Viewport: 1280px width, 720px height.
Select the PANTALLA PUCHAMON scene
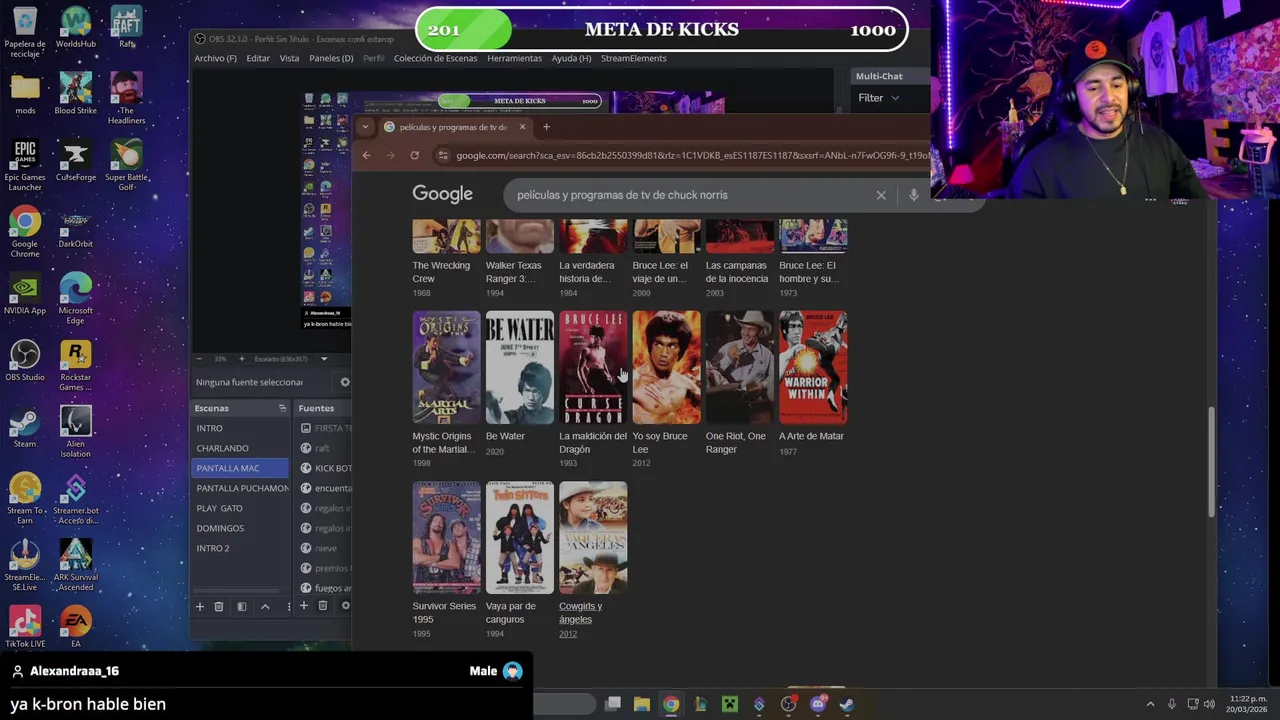coord(240,488)
